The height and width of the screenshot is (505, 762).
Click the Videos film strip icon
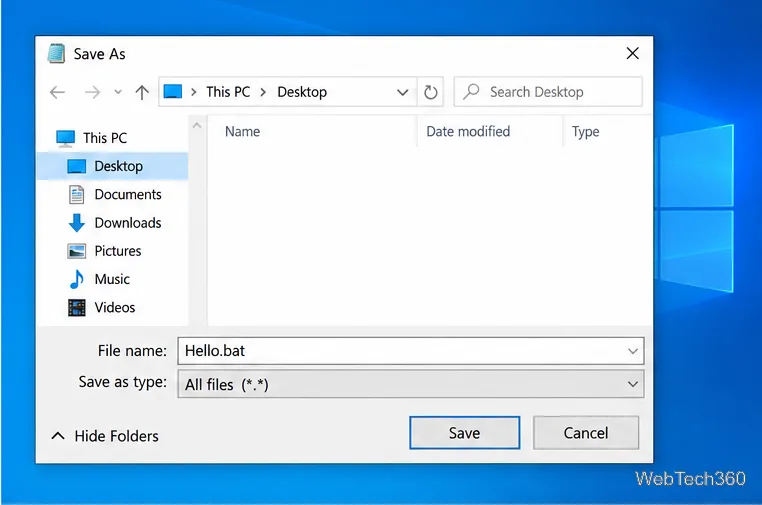[x=76, y=308]
